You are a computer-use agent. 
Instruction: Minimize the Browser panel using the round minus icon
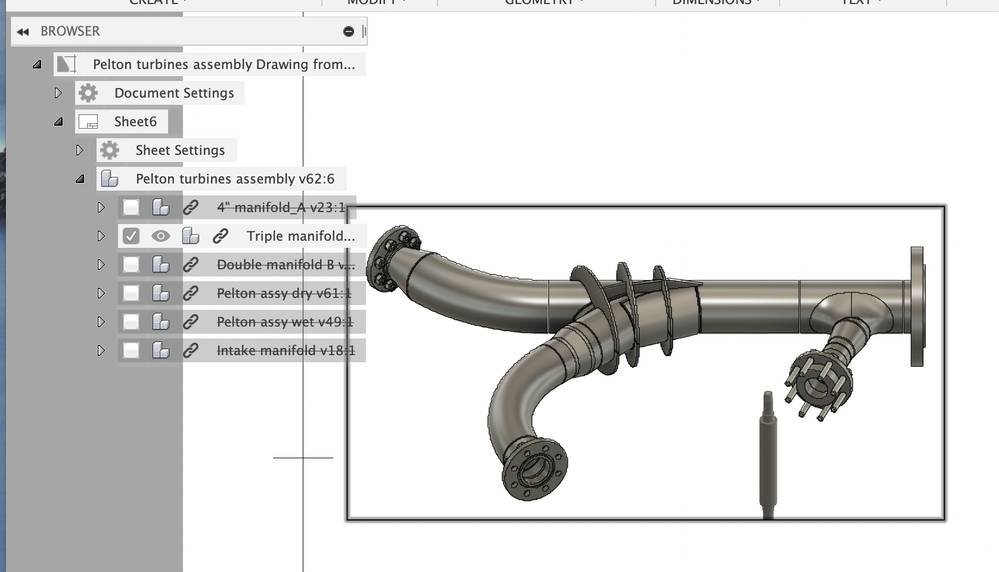click(349, 31)
